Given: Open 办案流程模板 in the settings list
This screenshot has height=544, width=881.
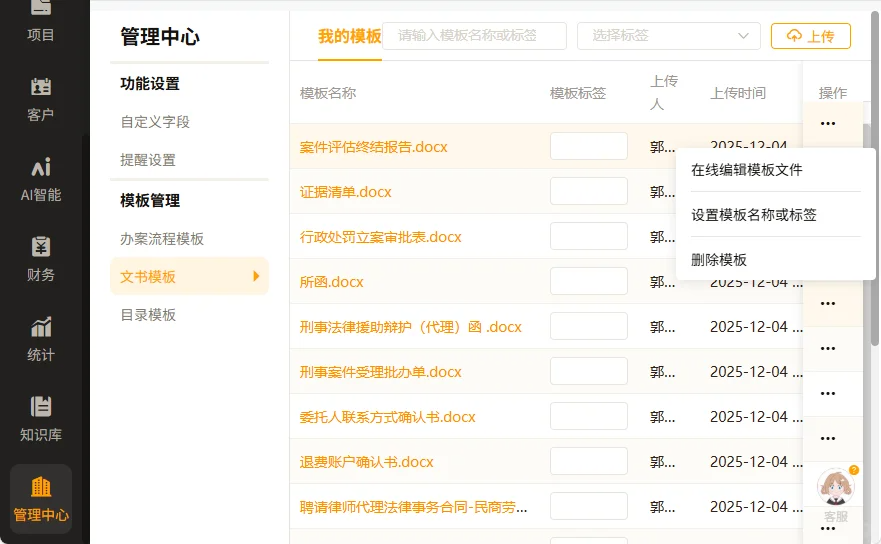Looking at the screenshot, I should 162,239.
